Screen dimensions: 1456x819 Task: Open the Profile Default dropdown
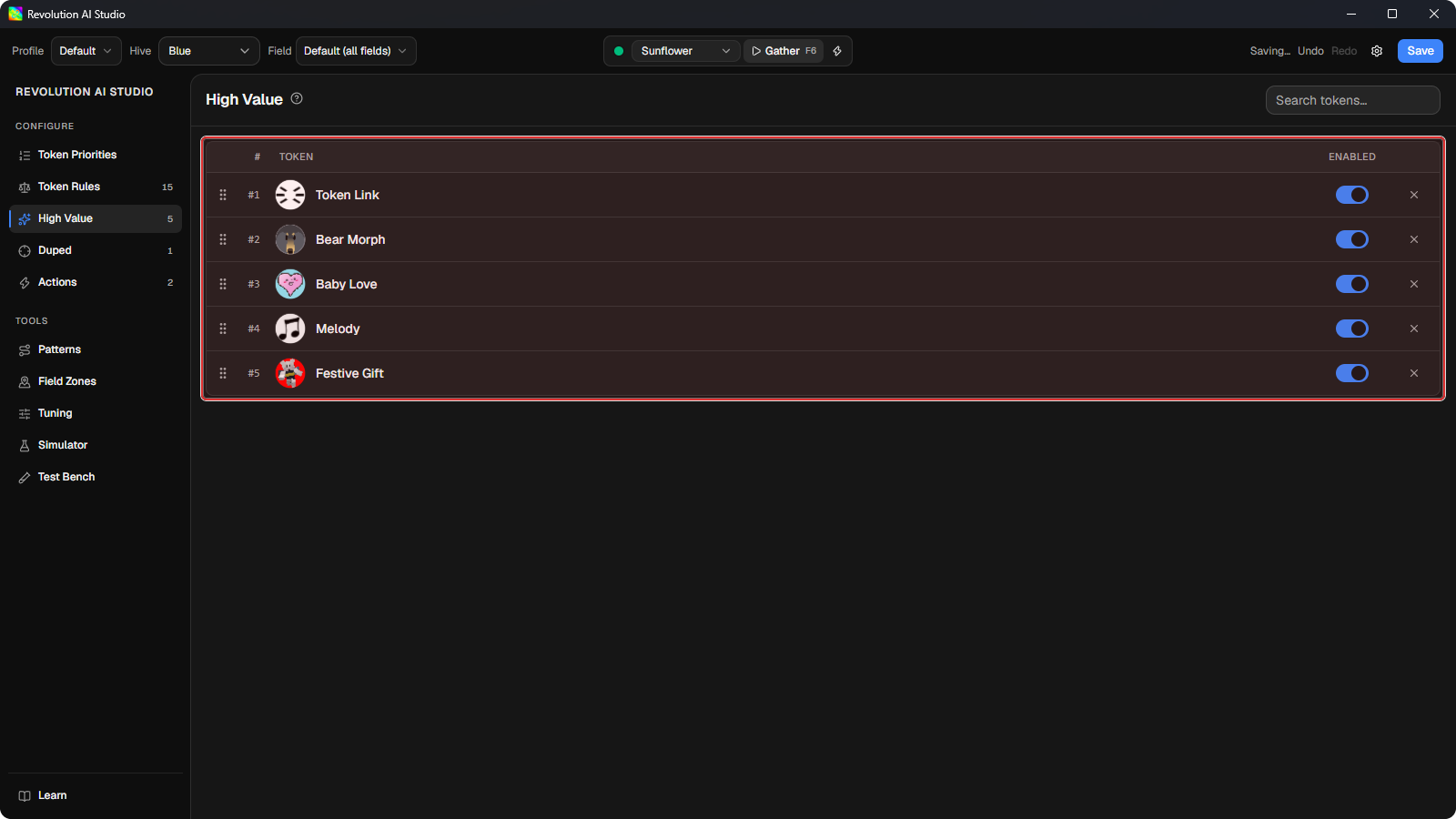coord(86,51)
